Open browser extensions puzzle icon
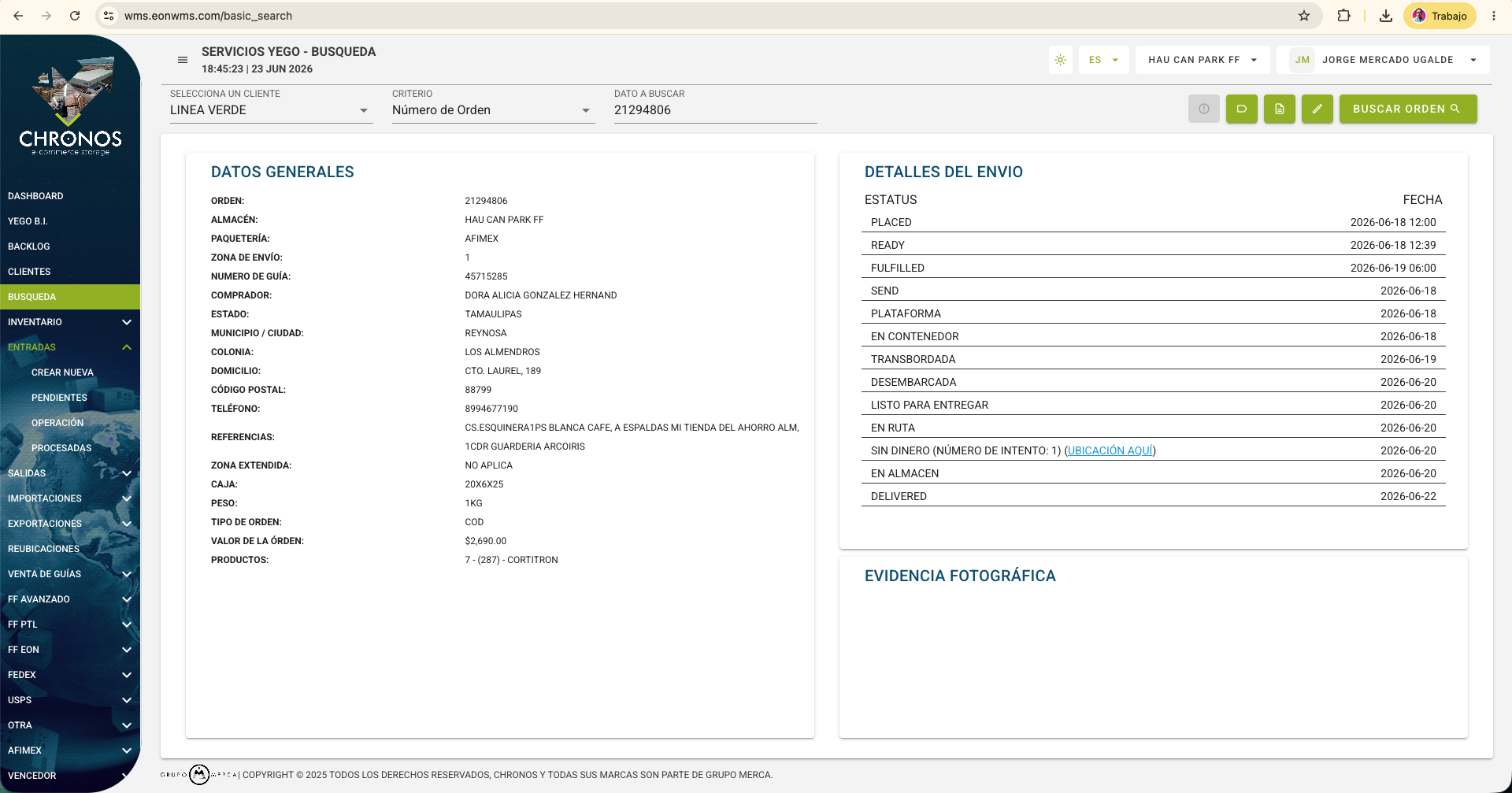 point(1344,16)
